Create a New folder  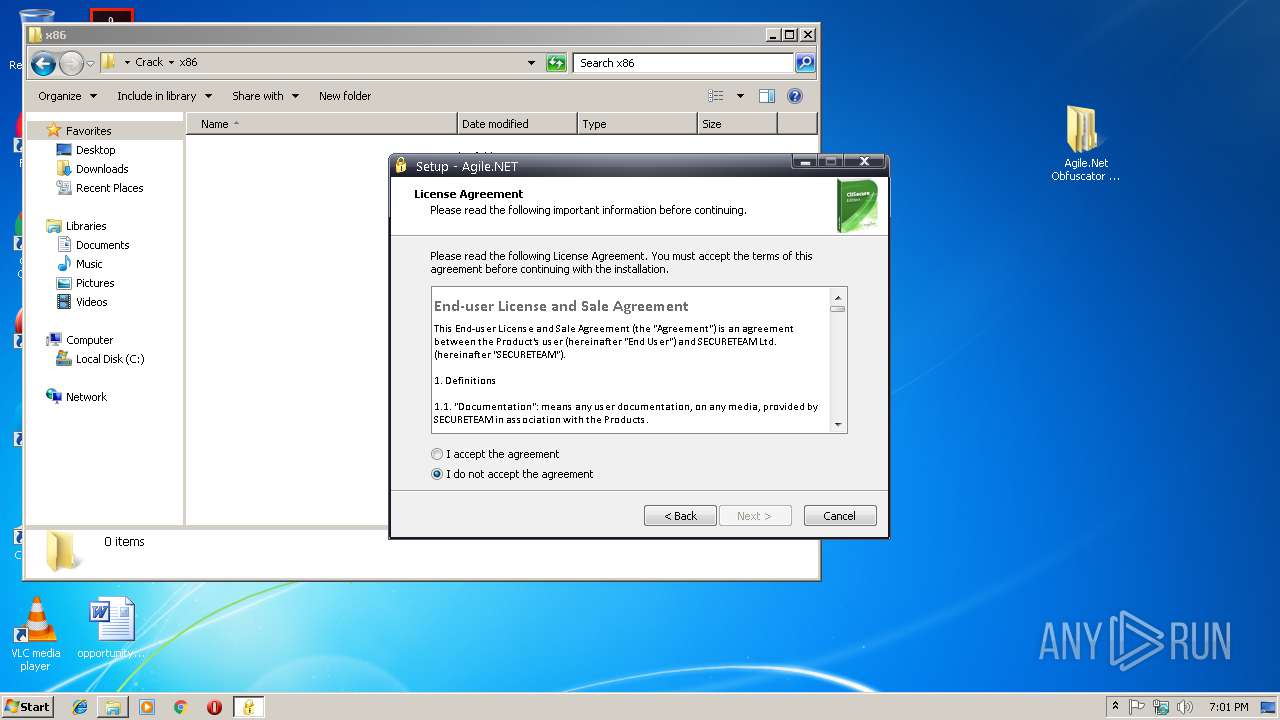pyautogui.click(x=345, y=96)
